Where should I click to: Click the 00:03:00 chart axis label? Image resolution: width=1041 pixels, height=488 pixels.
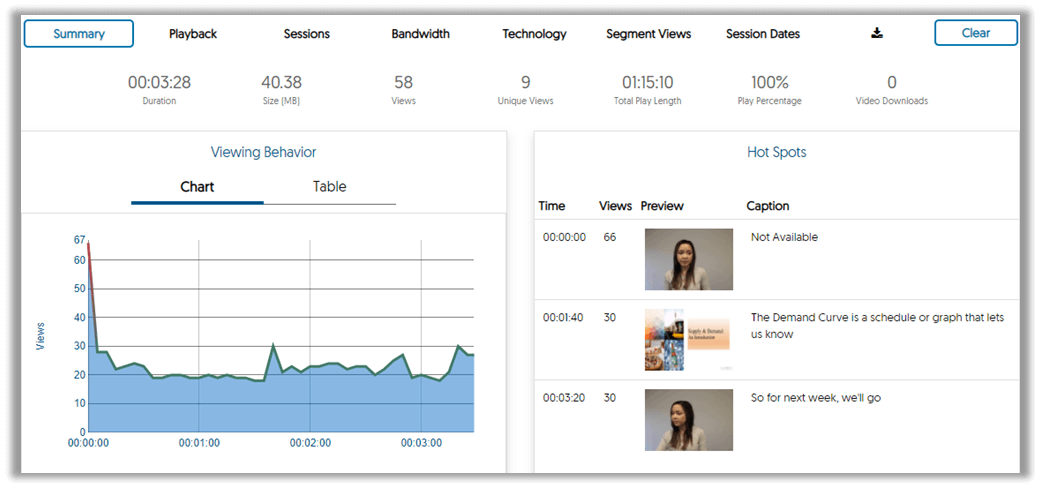pyautogui.click(x=422, y=444)
